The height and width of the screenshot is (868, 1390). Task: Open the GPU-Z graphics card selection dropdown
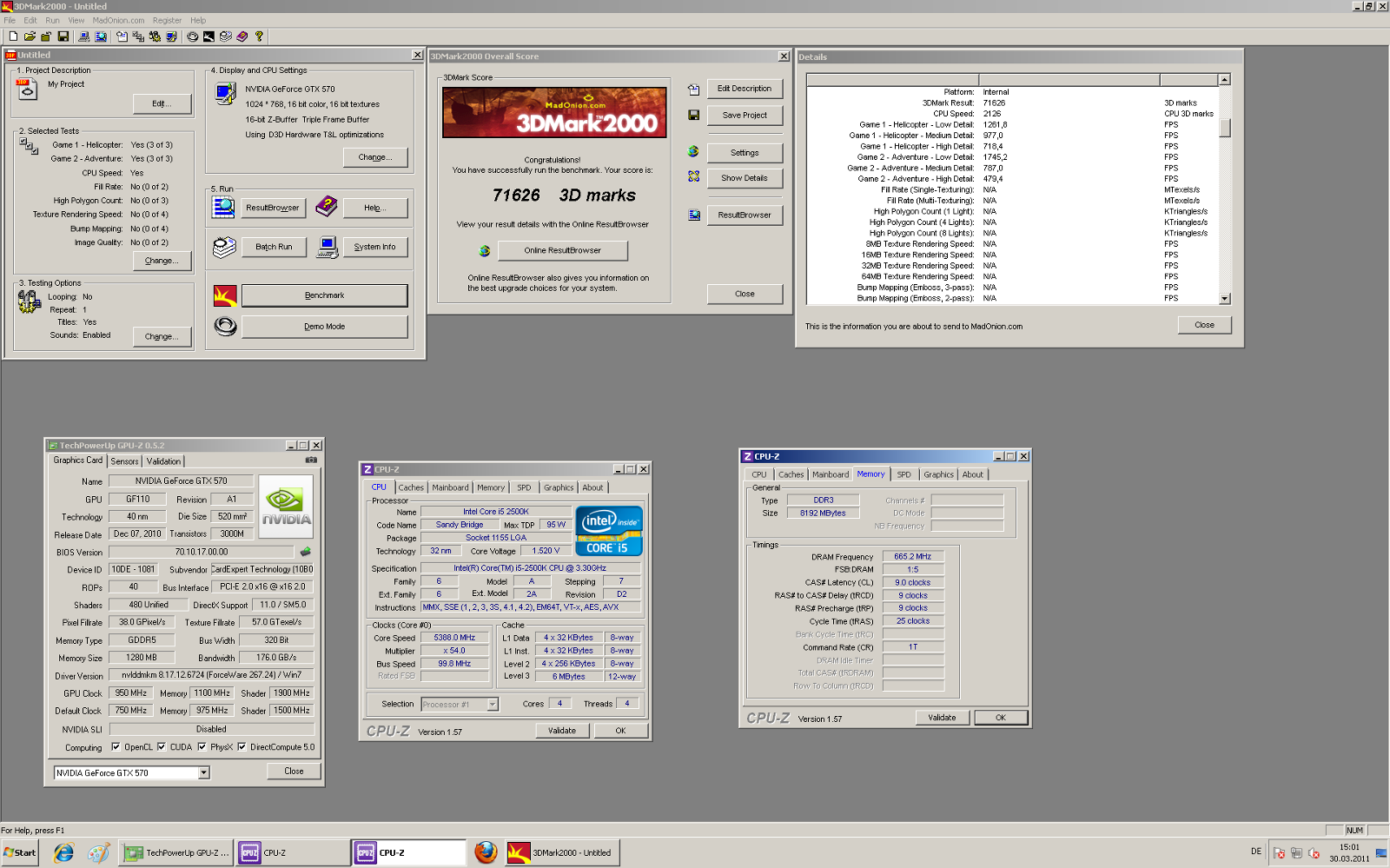coord(203,772)
